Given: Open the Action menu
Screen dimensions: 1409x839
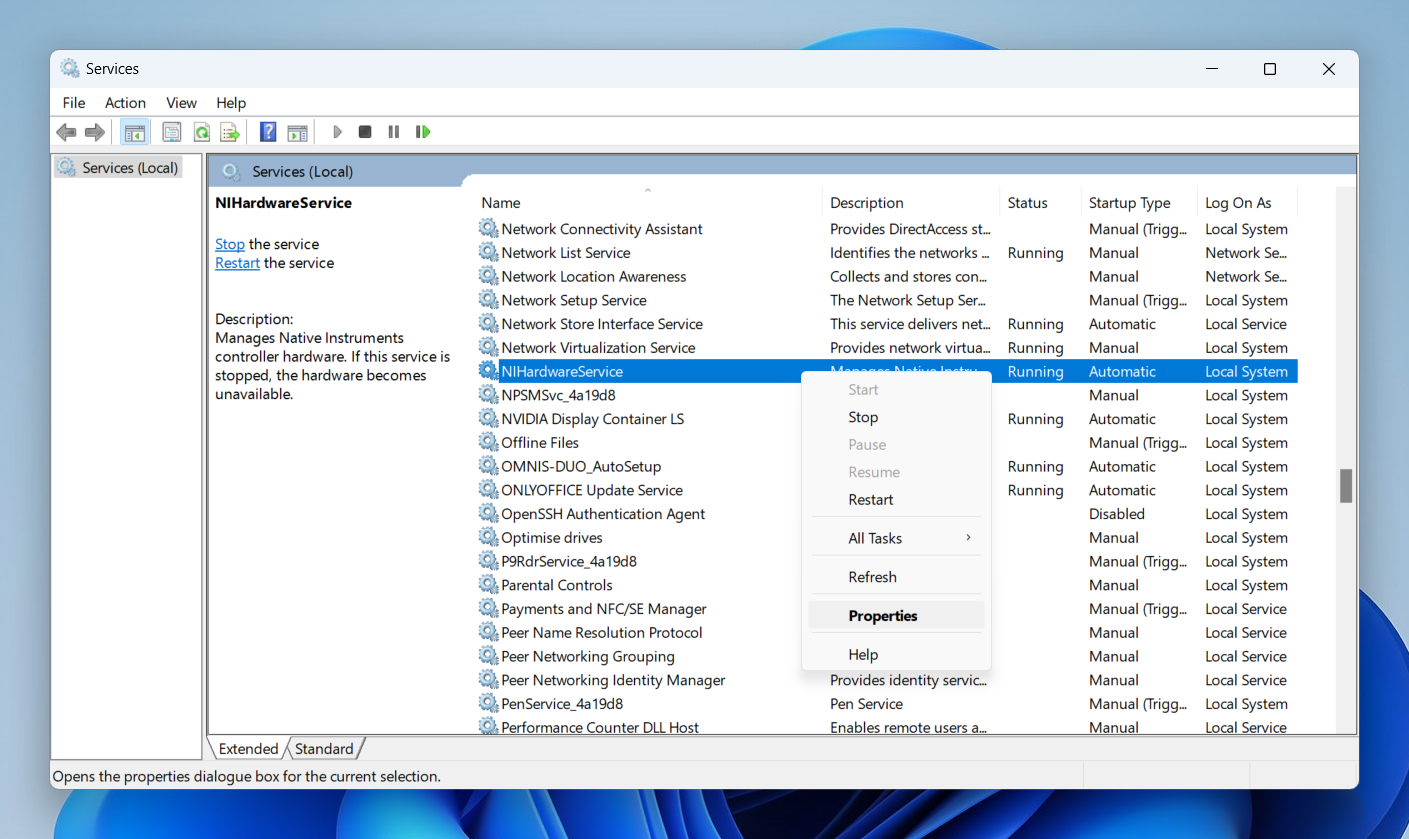Looking at the screenshot, I should (125, 103).
